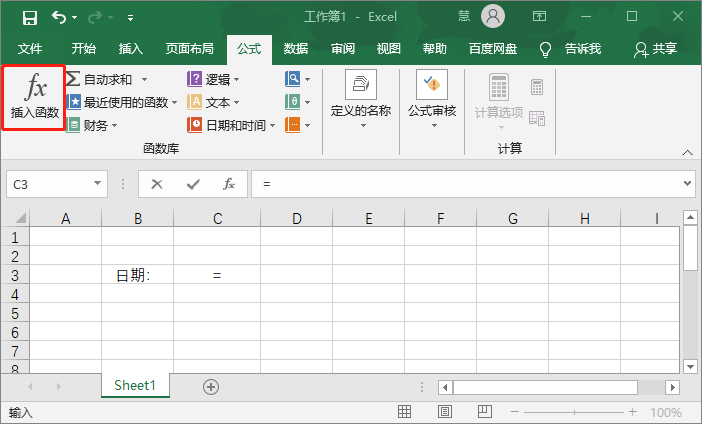Click the Insert Function (插入函数) button
The height and width of the screenshot is (424, 702).
click(x=35, y=97)
